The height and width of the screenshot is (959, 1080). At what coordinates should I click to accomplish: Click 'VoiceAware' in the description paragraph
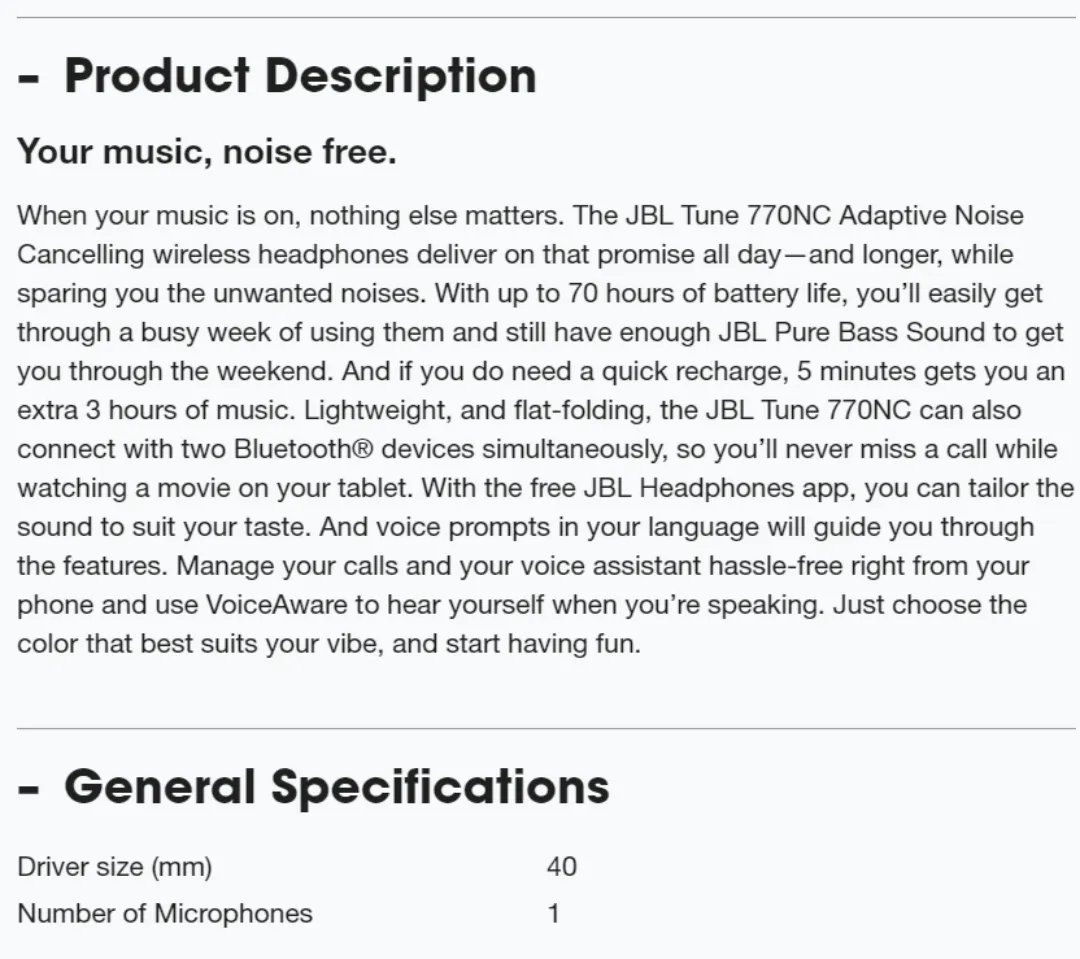(x=277, y=605)
